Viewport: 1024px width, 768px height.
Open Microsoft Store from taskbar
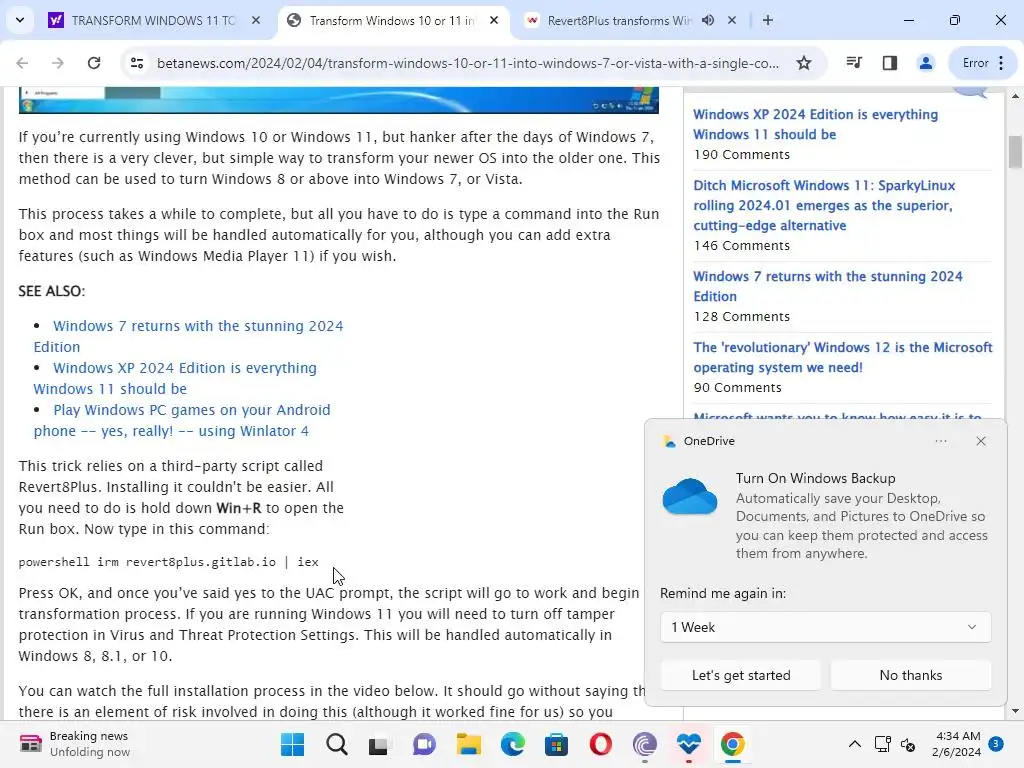tap(556, 744)
